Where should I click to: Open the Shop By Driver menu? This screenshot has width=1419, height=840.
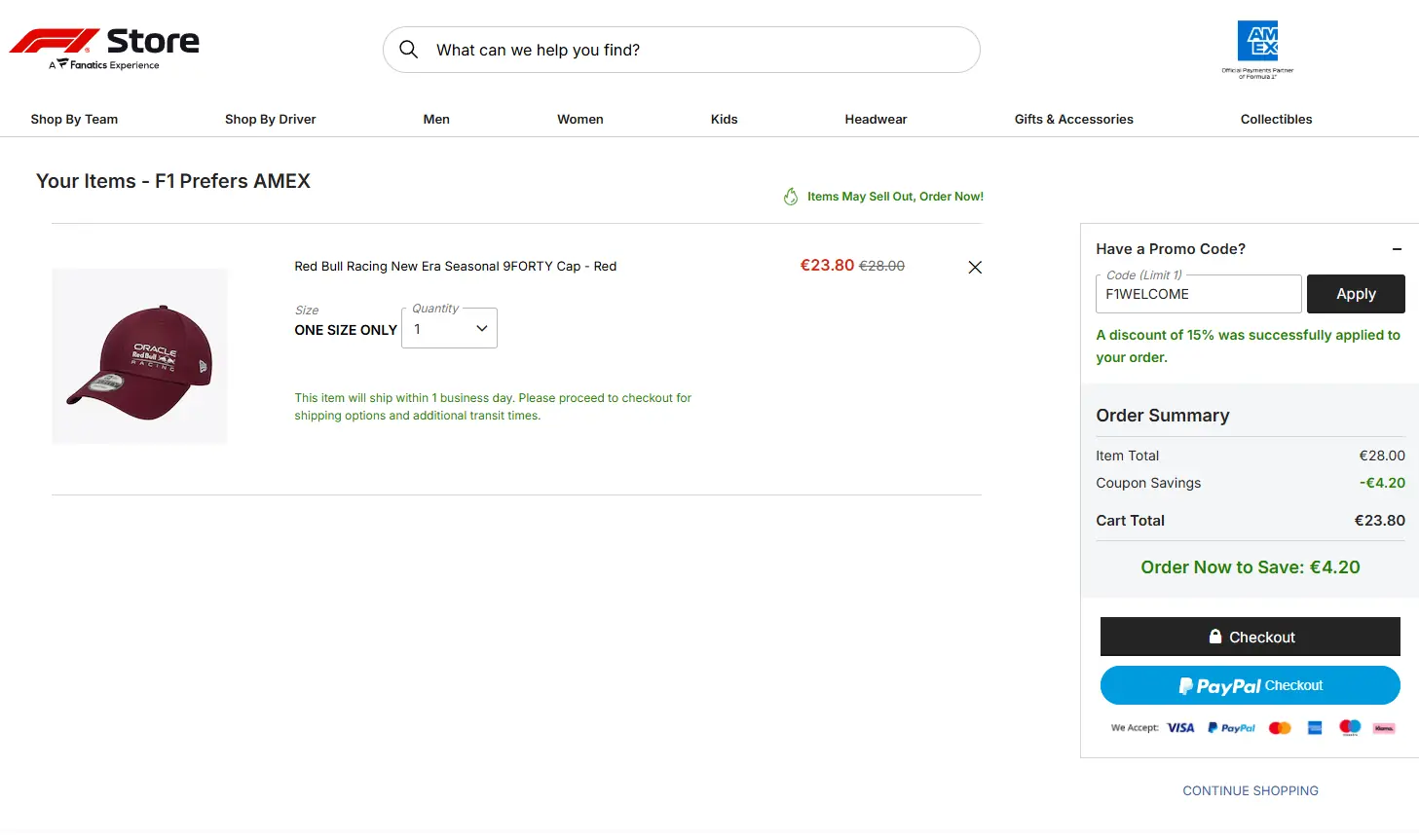click(270, 119)
